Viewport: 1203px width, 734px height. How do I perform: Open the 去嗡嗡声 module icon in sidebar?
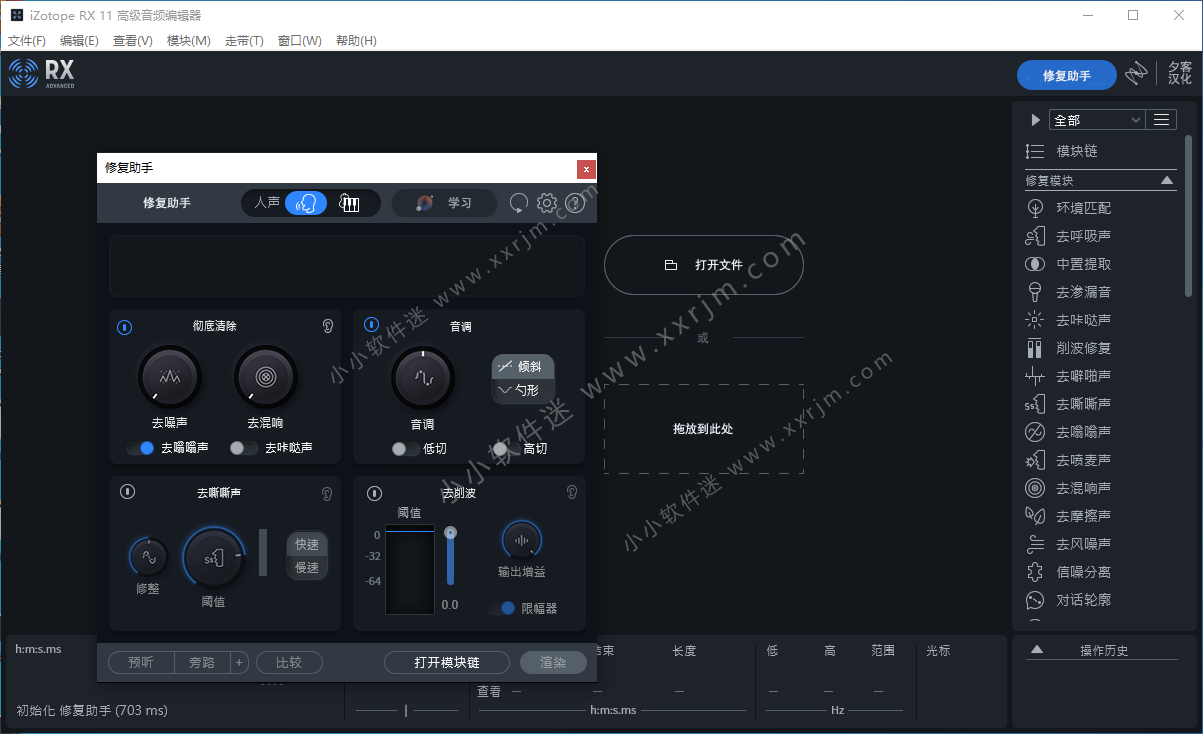1035,432
